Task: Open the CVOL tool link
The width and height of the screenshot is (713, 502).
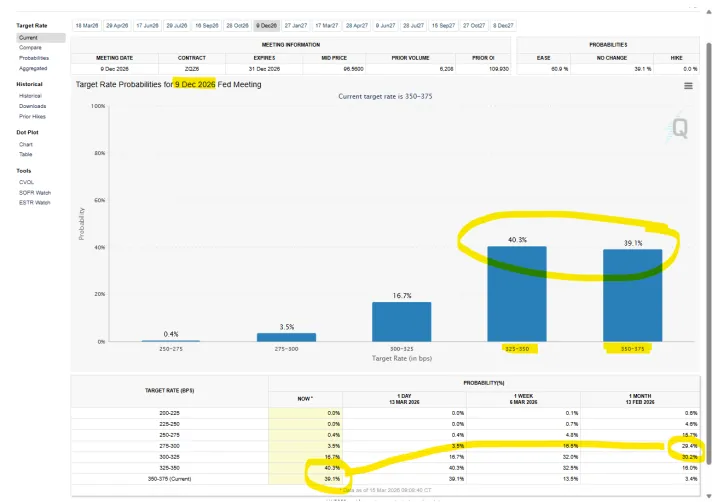Action: tap(26, 182)
